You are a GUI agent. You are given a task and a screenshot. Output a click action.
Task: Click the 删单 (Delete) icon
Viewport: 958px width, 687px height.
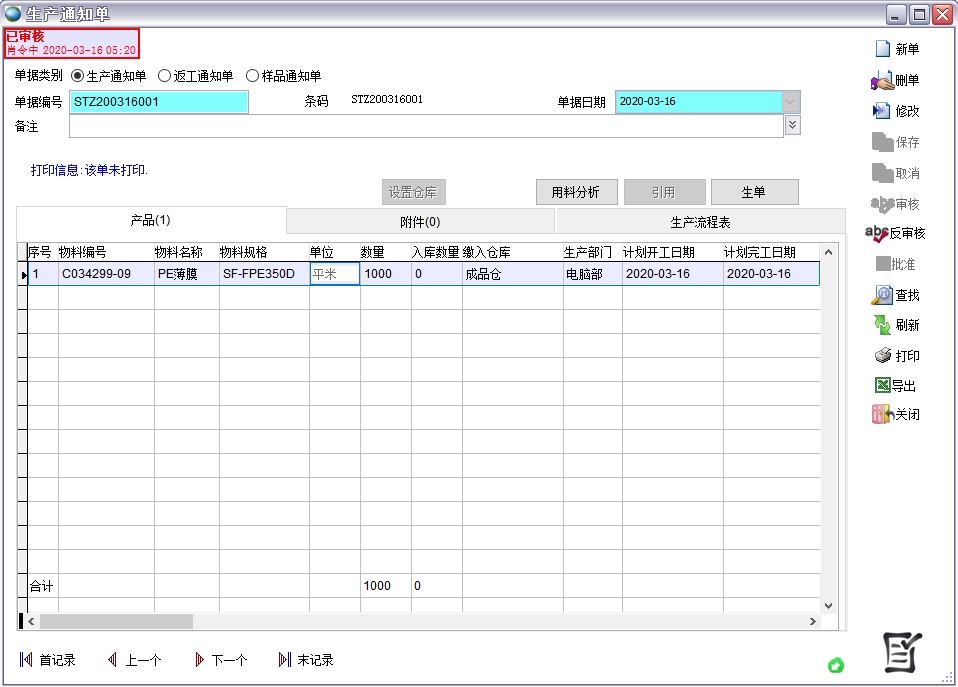point(882,81)
